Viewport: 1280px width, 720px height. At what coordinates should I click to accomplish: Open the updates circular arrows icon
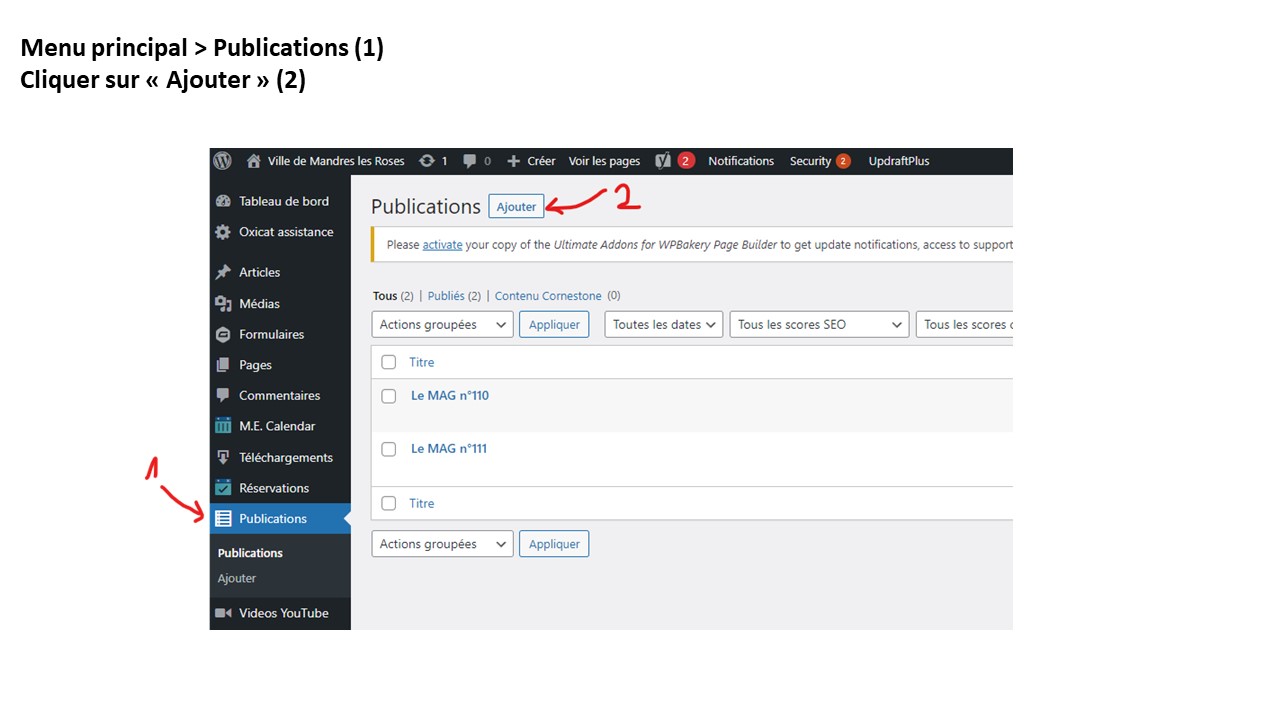tap(427, 161)
